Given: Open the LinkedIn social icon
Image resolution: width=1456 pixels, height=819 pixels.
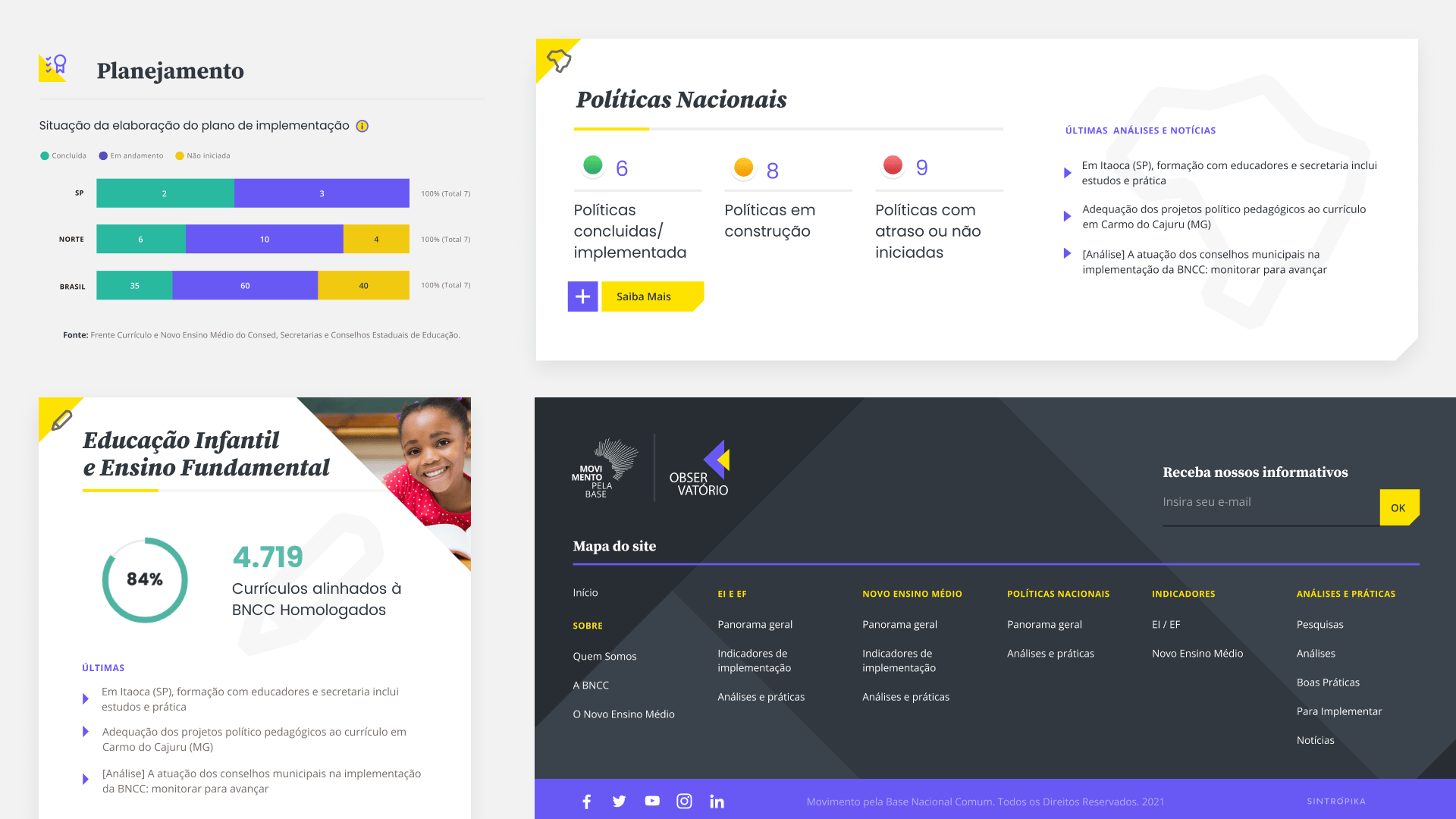Looking at the screenshot, I should (717, 802).
